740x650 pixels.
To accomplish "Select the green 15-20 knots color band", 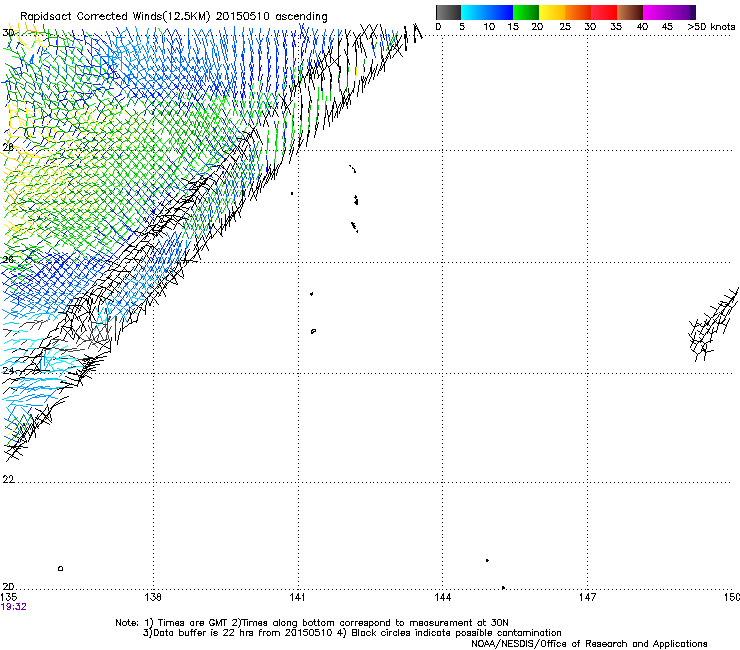I will tap(526, 12).
